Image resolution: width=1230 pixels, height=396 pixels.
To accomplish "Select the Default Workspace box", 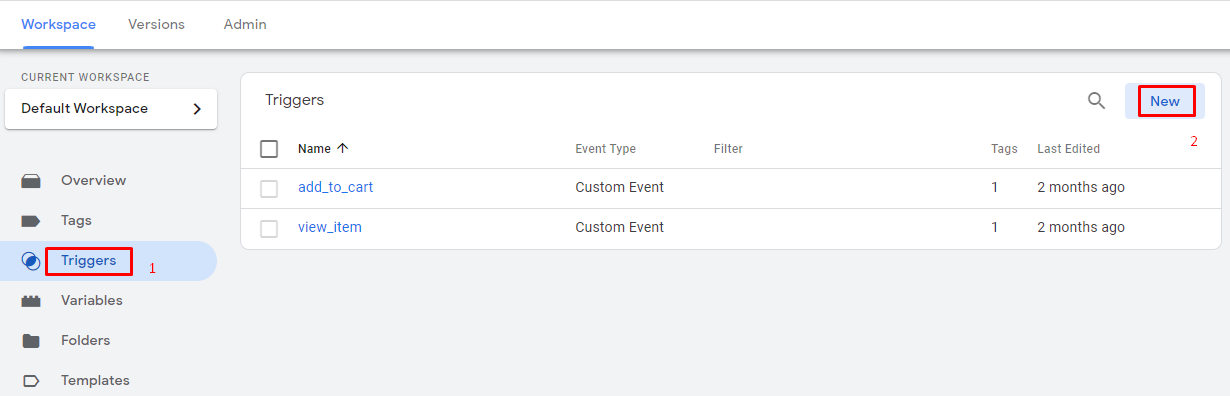I will (x=111, y=109).
